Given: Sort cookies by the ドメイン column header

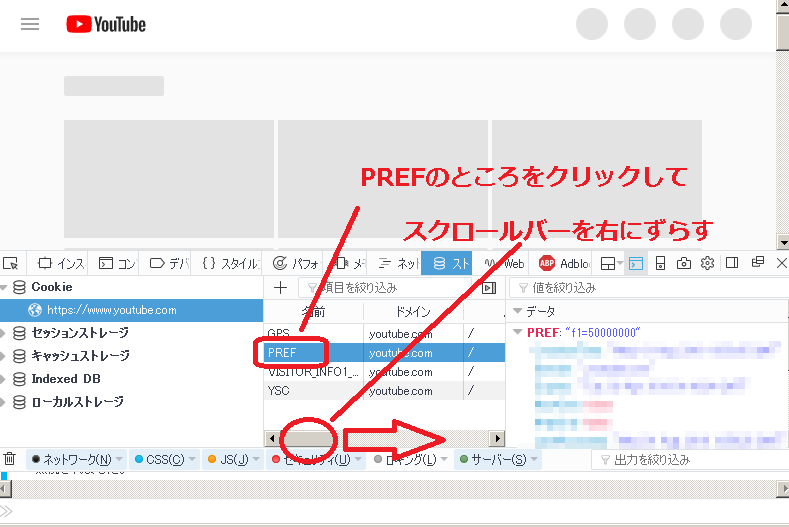Looking at the screenshot, I should (414, 312).
